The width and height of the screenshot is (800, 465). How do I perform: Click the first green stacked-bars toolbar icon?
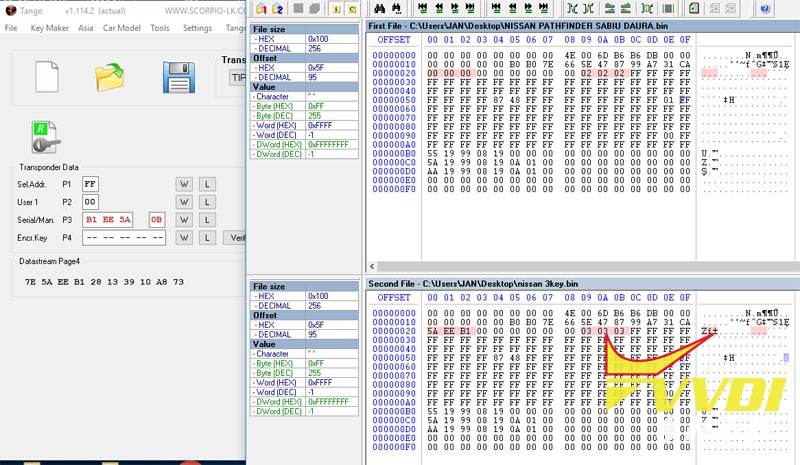pyautogui.click(x=609, y=8)
